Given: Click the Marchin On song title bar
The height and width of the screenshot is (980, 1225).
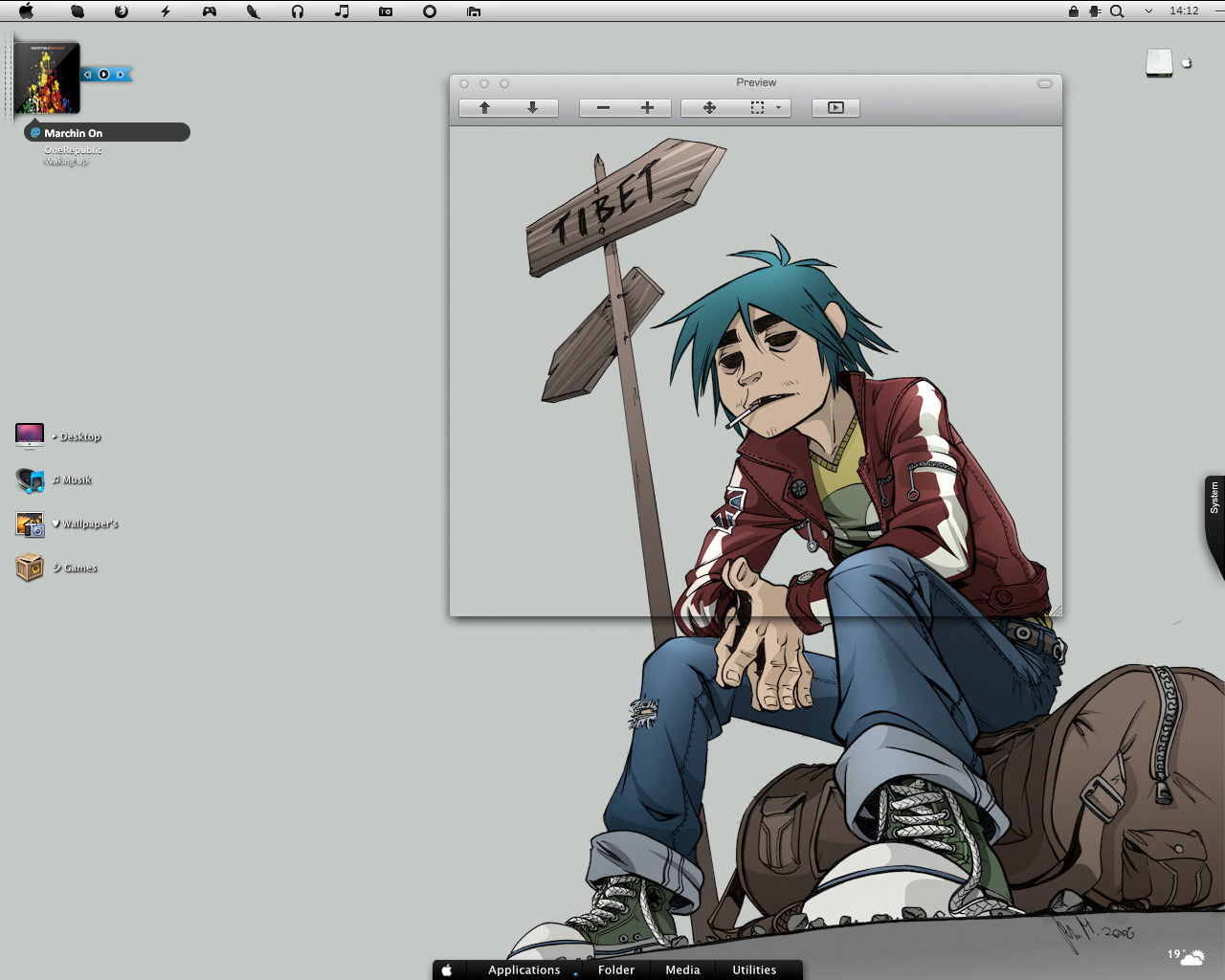Looking at the screenshot, I should [107, 132].
